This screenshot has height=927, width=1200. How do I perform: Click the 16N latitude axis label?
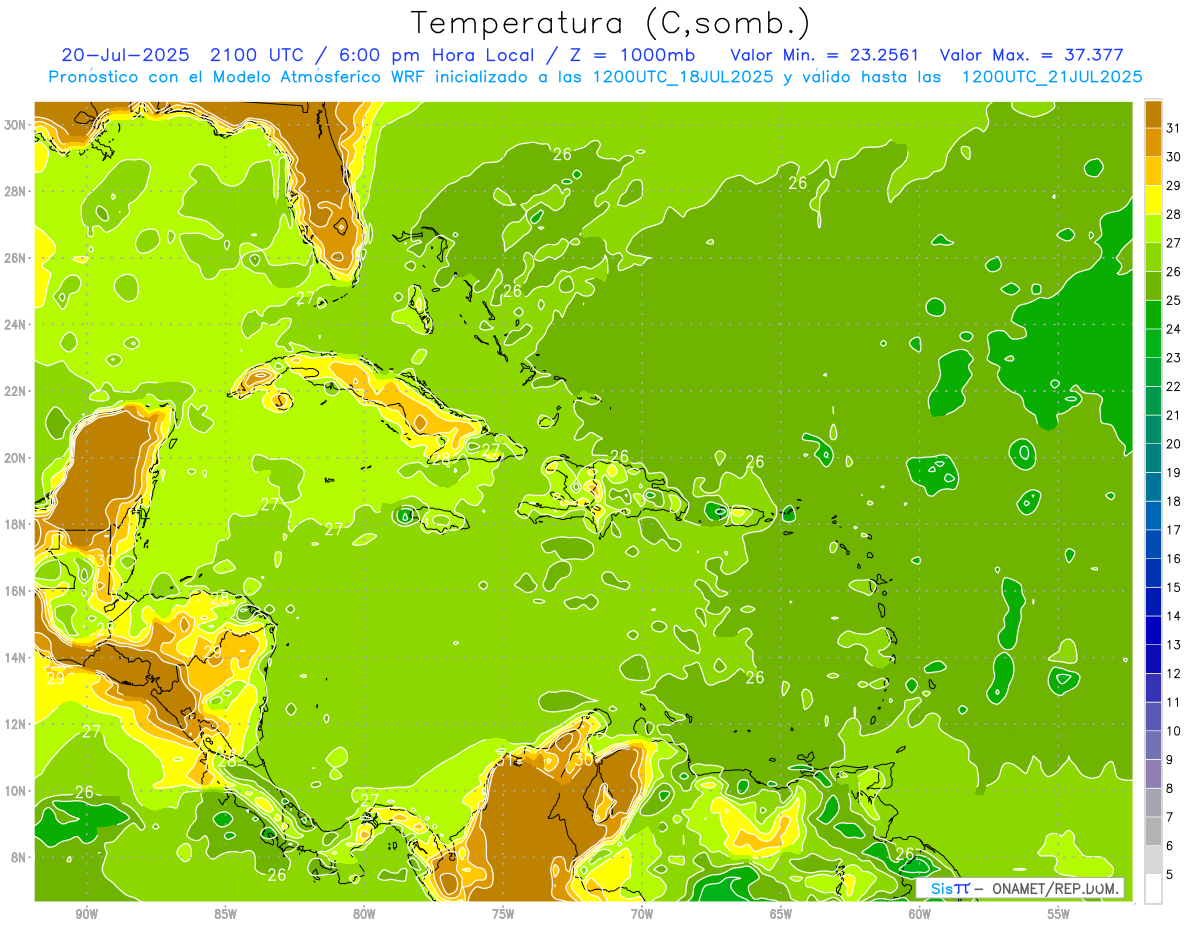coord(15,591)
